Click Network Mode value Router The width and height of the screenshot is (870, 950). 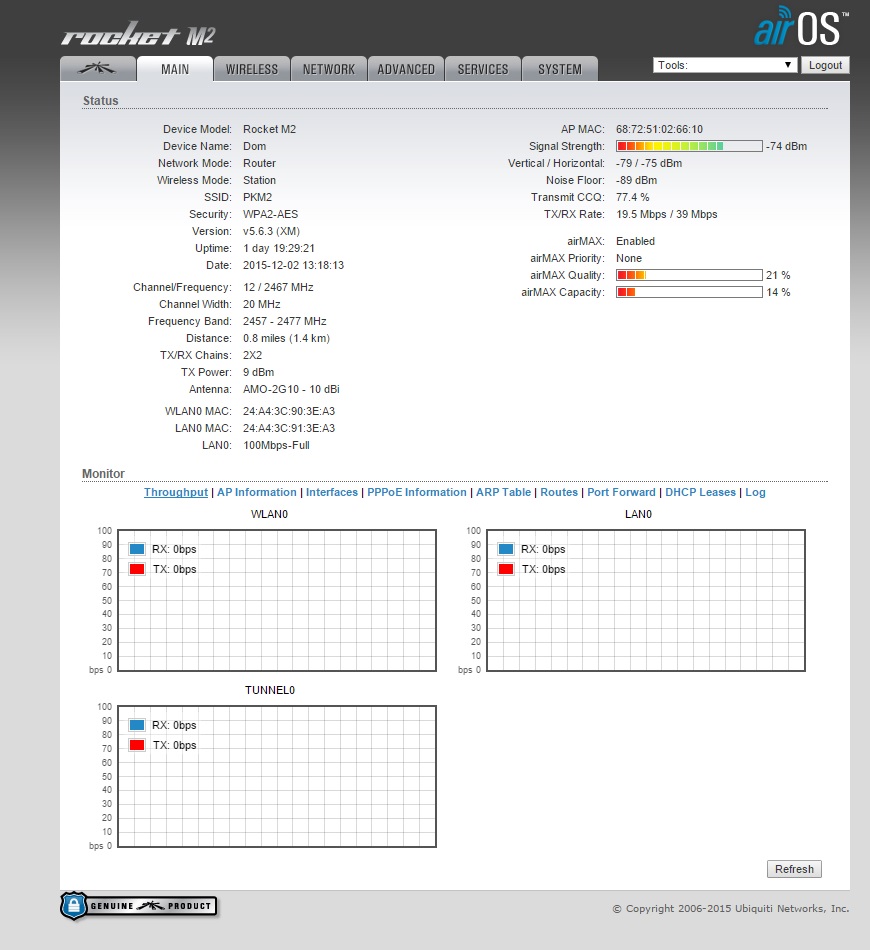click(x=259, y=163)
